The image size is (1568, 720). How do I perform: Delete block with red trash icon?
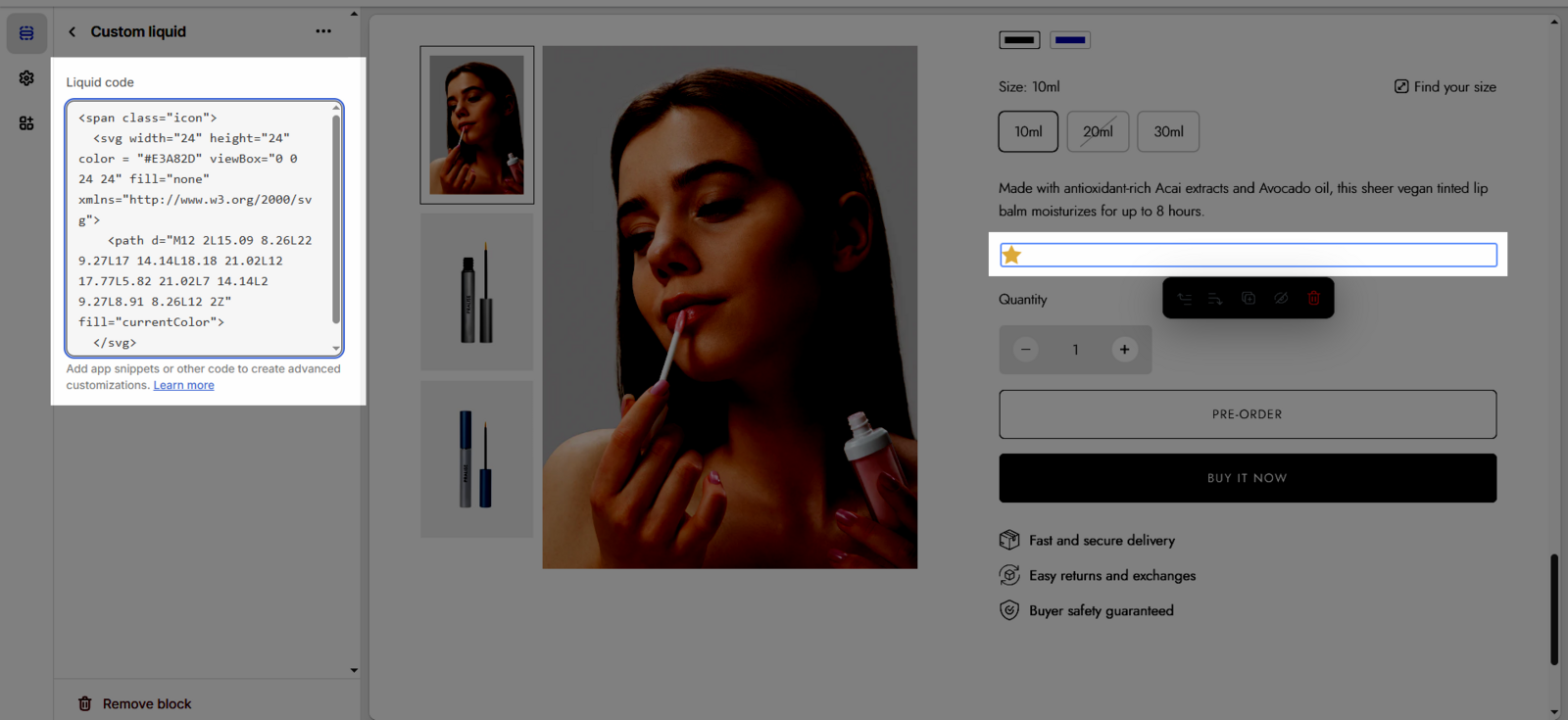click(1314, 299)
